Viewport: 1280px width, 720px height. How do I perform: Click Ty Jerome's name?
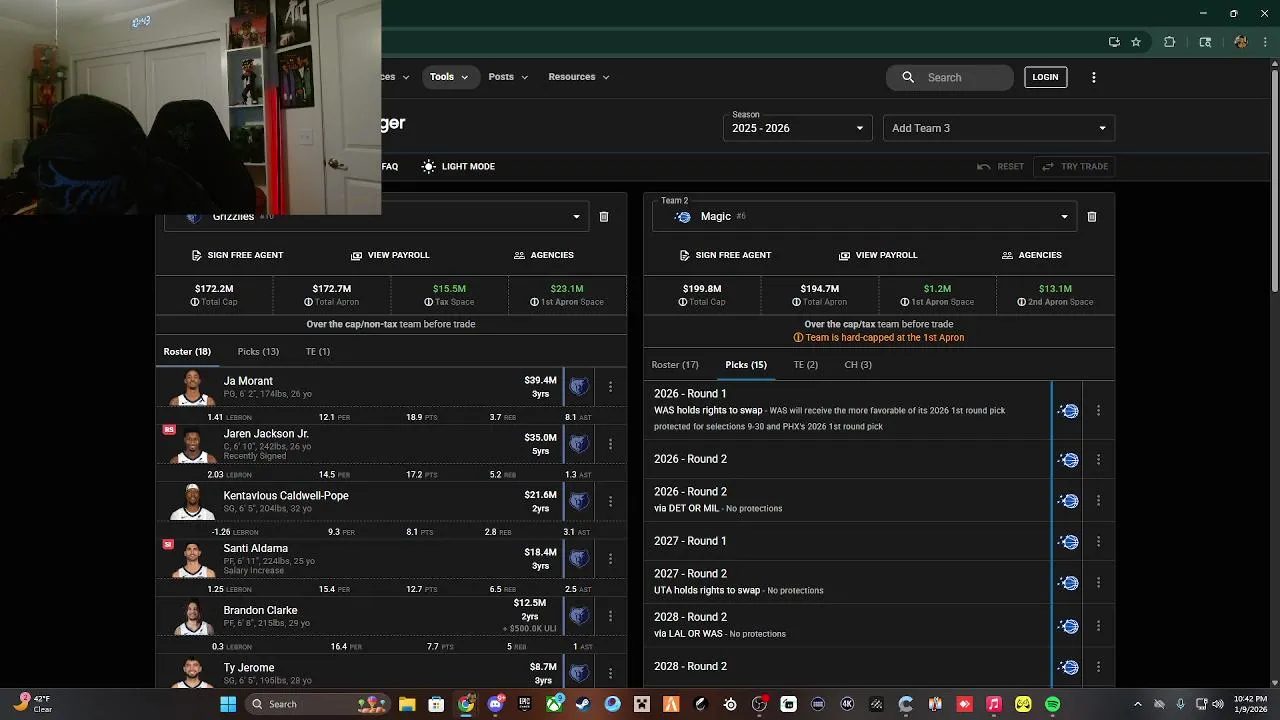249,668
